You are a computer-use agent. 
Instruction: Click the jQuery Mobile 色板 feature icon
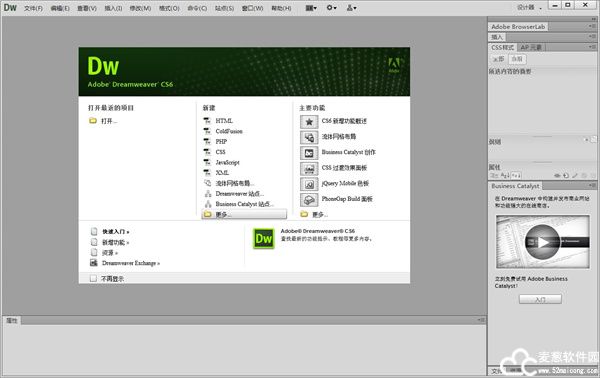click(309, 184)
